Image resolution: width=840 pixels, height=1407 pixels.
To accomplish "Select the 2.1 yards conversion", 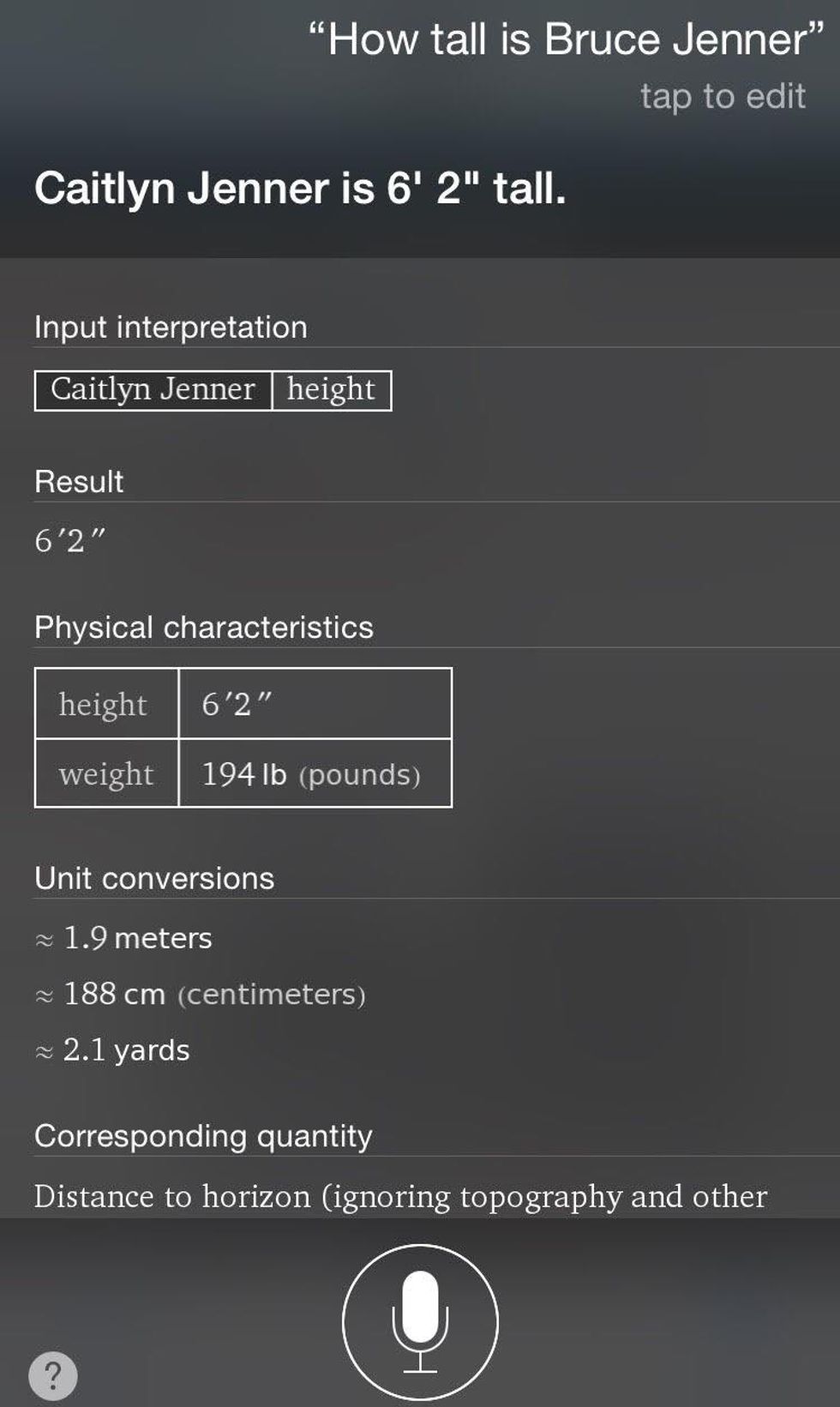I will (x=125, y=1050).
